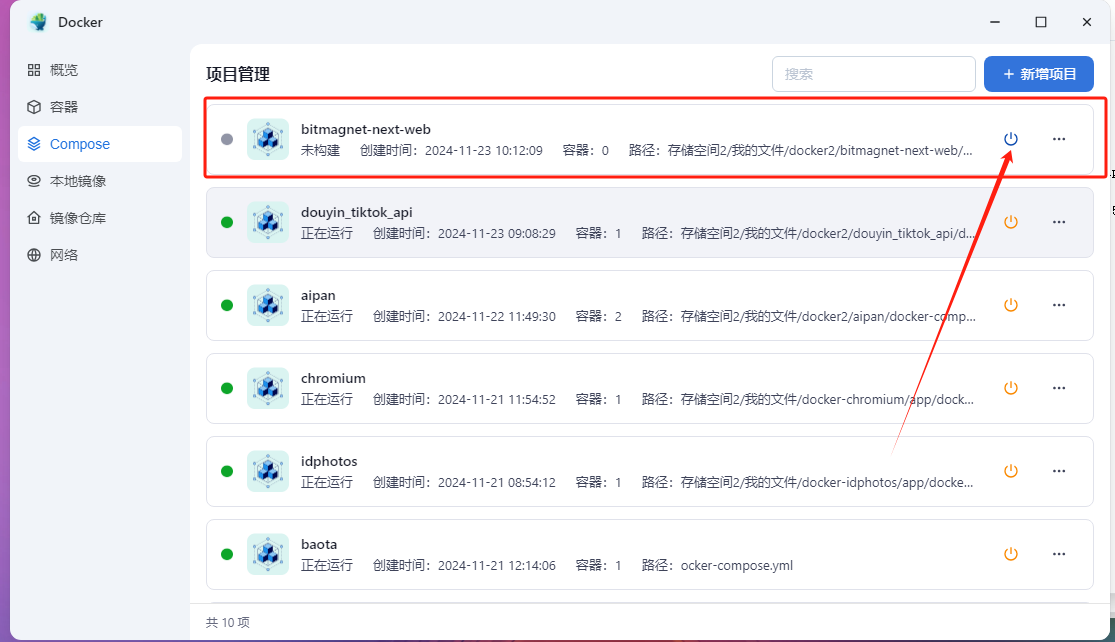Open the 镜像仓库 image registry item
Screen dimensions: 1115x642
point(100,218)
